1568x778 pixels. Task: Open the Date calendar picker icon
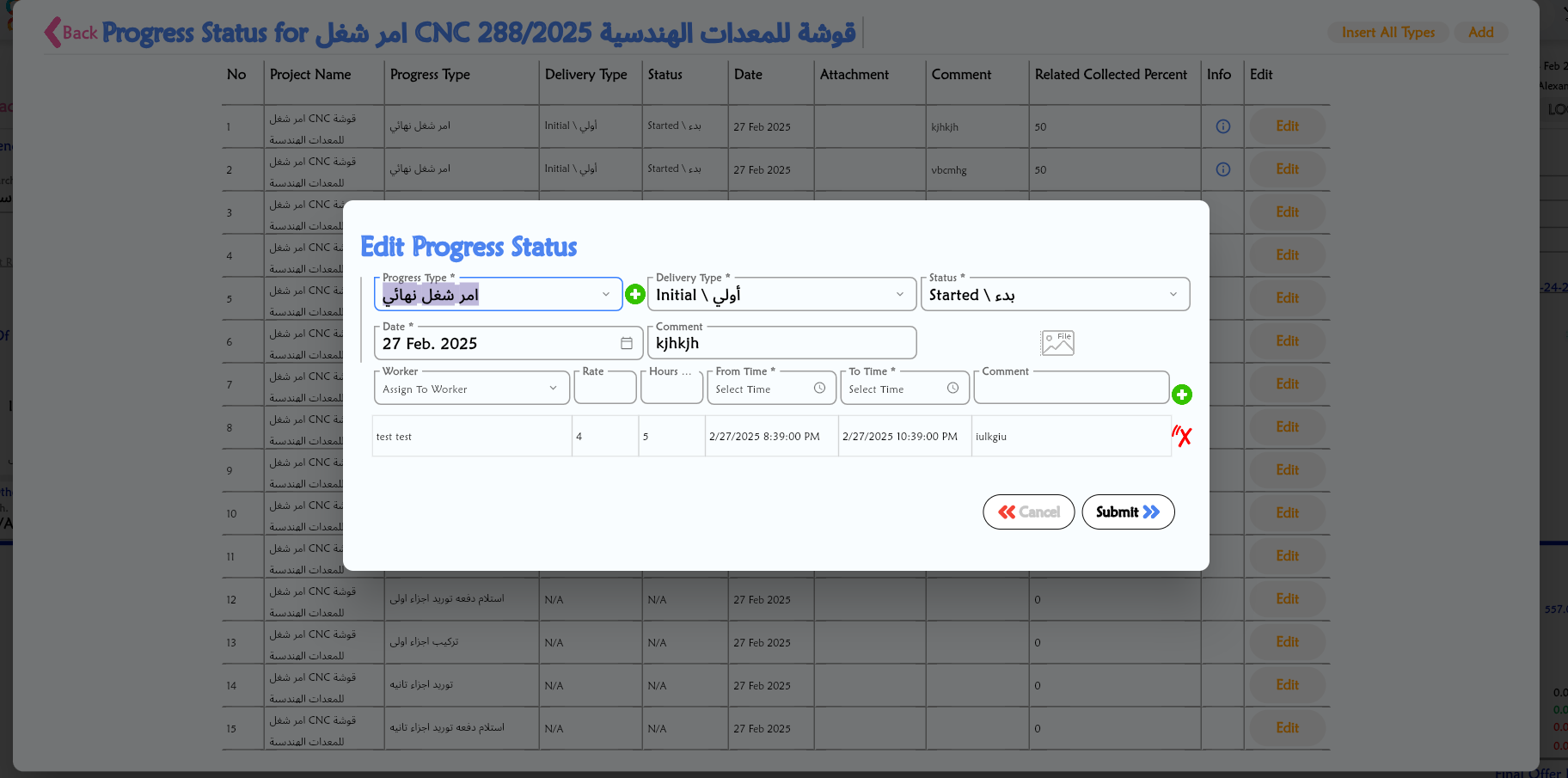(627, 344)
